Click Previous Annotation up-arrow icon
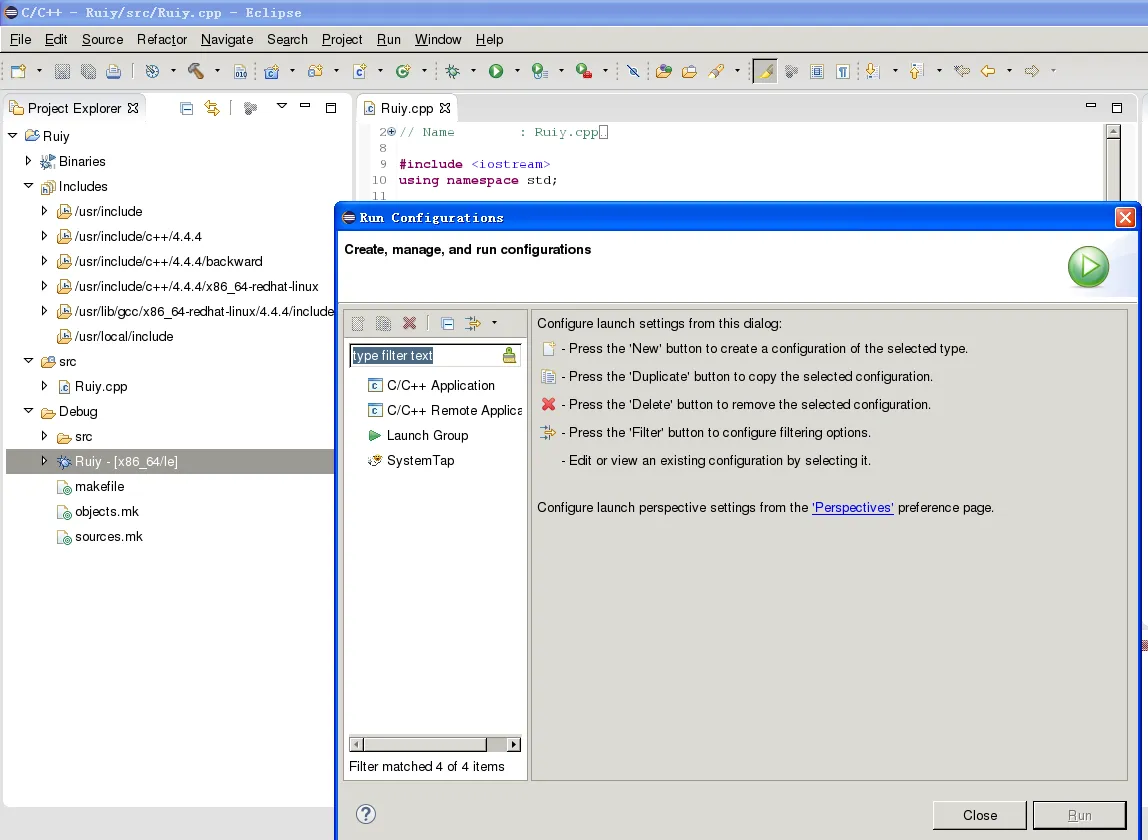 coord(916,71)
